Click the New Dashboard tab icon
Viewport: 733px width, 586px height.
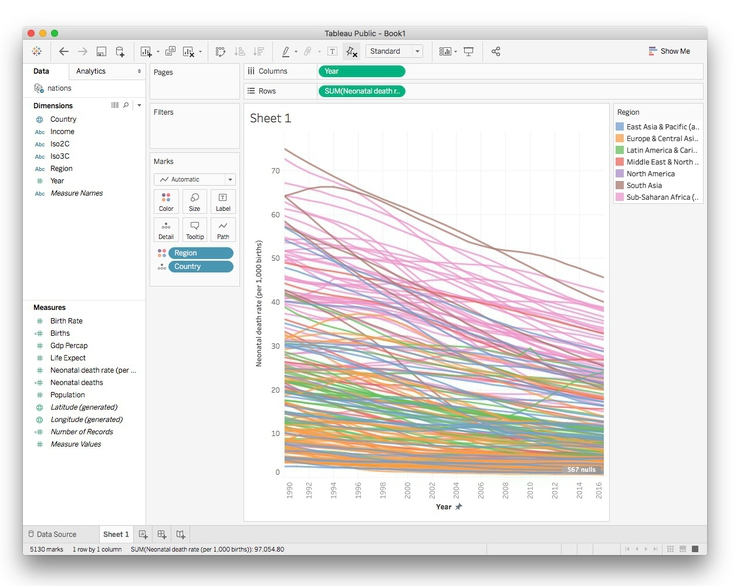pos(162,534)
